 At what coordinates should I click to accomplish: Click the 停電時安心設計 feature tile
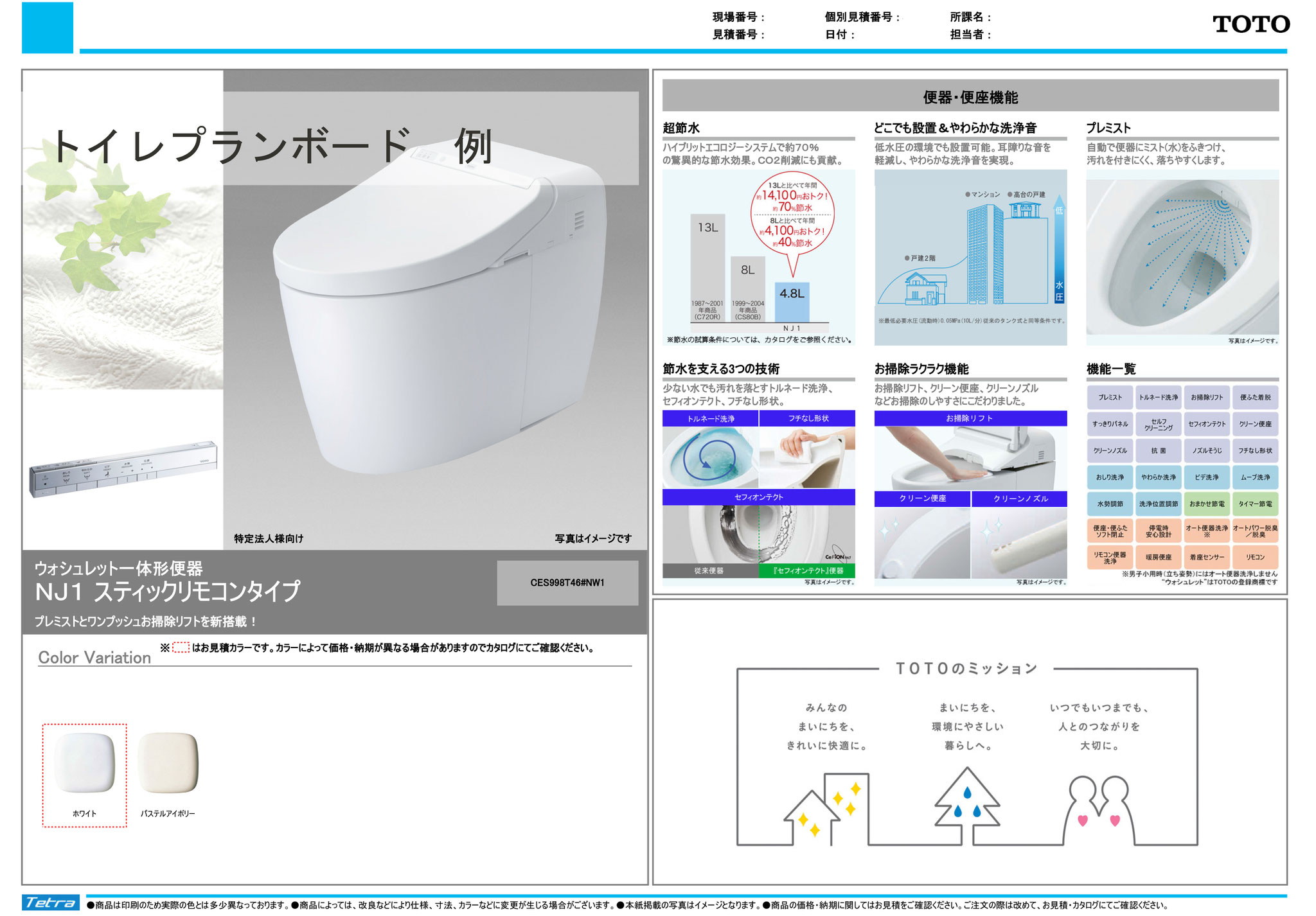tap(1159, 531)
